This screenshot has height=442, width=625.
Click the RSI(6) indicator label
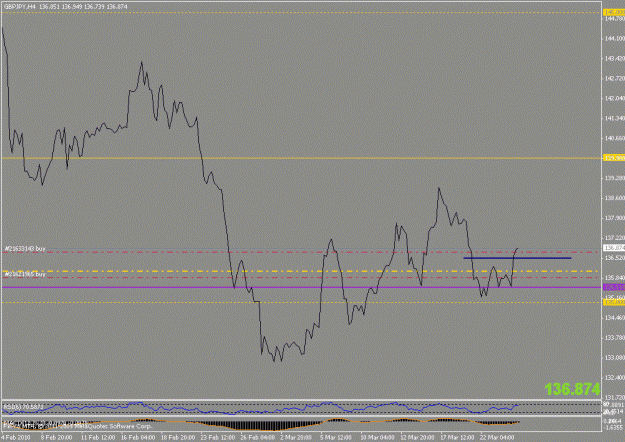tap(23, 407)
